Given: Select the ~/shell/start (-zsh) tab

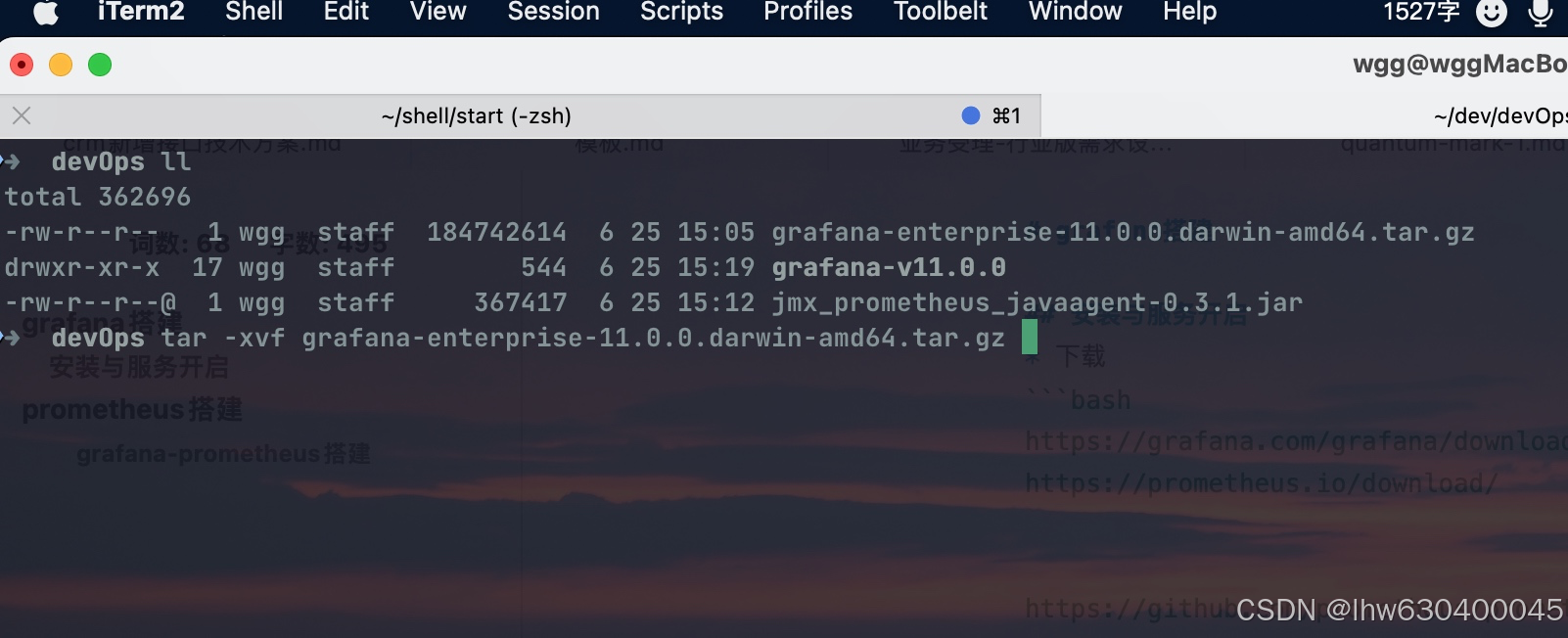Looking at the screenshot, I should click(x=520, y=116).
